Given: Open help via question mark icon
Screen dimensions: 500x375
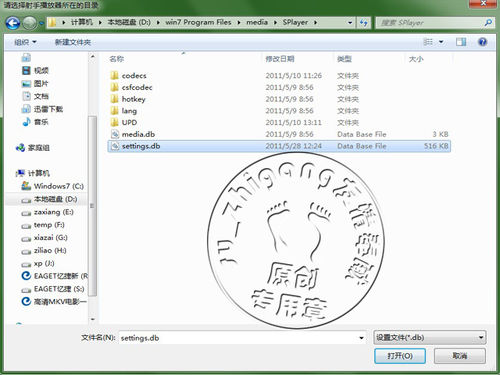Looking at the screenshot, I should click(x=482, y=42).
